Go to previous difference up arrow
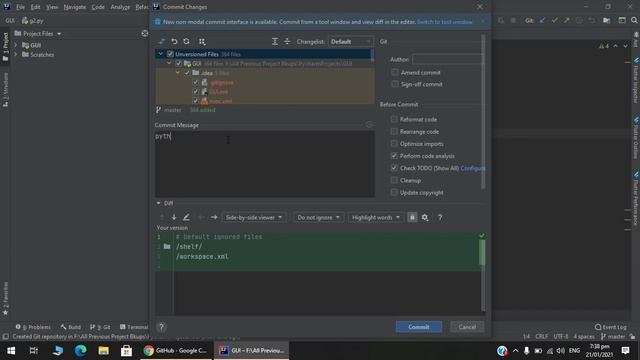 [162, 218]
